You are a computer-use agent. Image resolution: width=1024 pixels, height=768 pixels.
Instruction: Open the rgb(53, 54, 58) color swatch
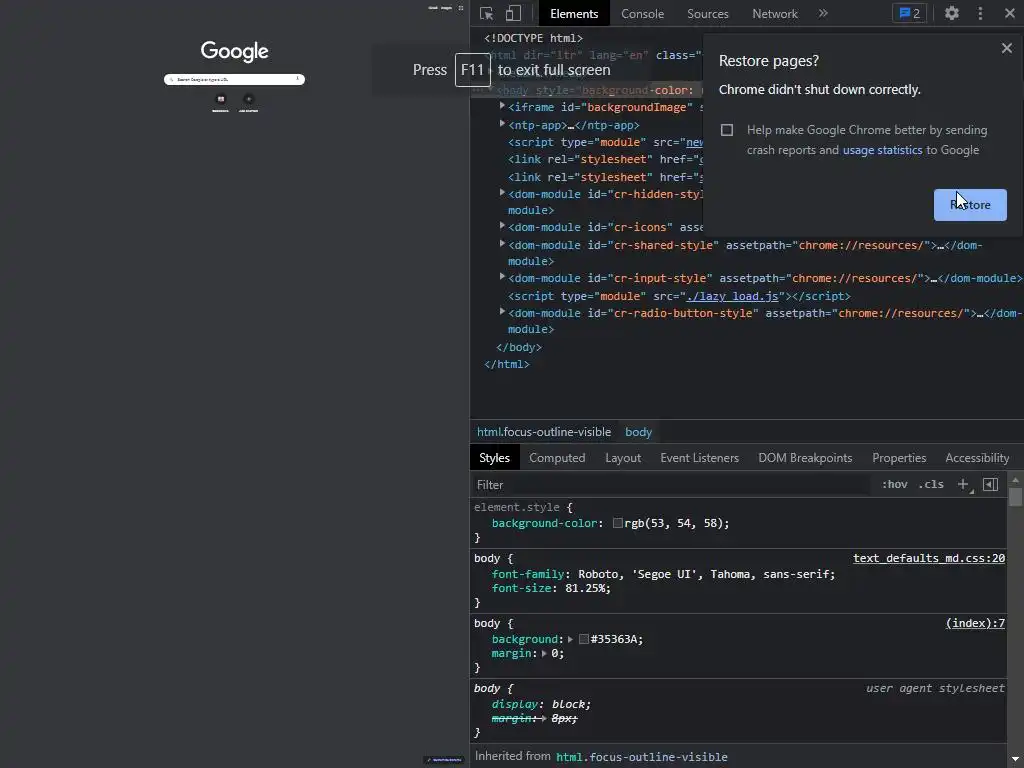point(617,523)
